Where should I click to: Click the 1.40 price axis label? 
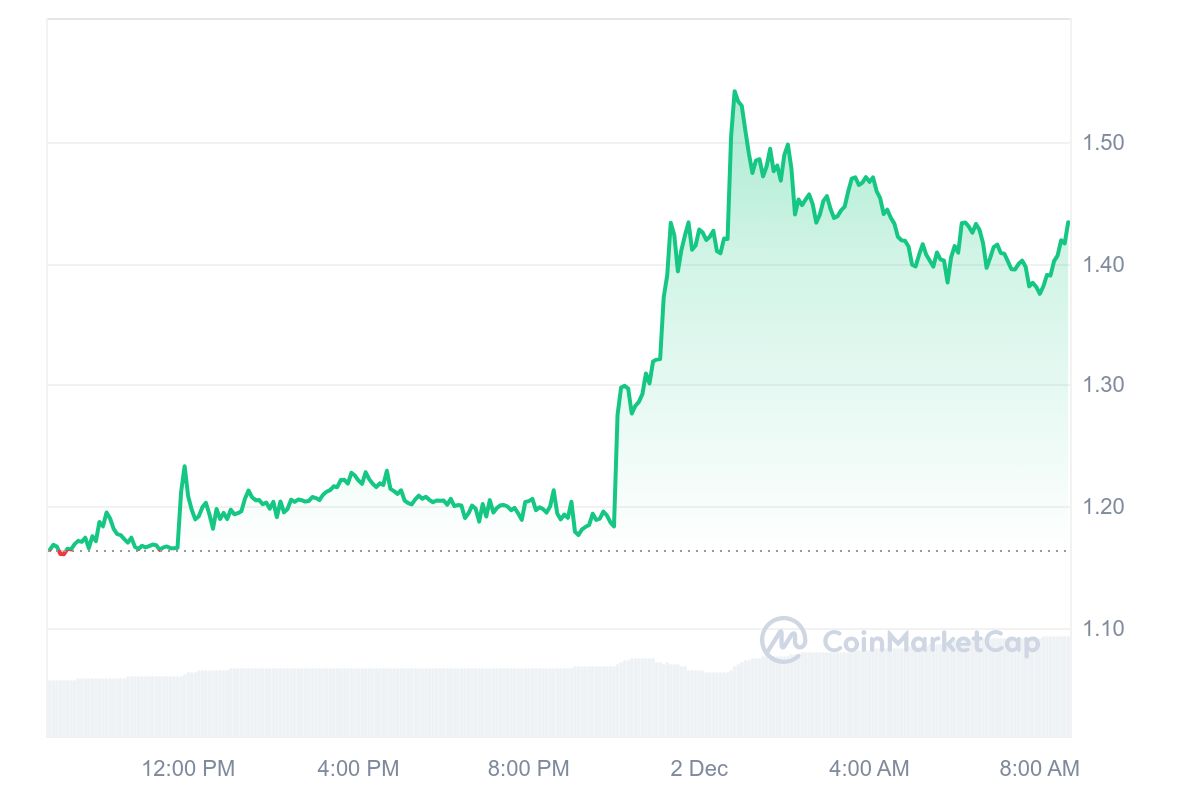1104,265
